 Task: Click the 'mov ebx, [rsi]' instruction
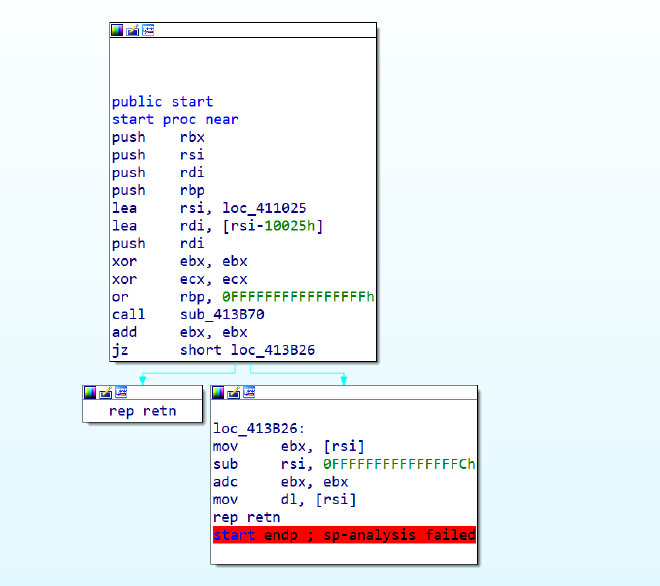(289, 446)
